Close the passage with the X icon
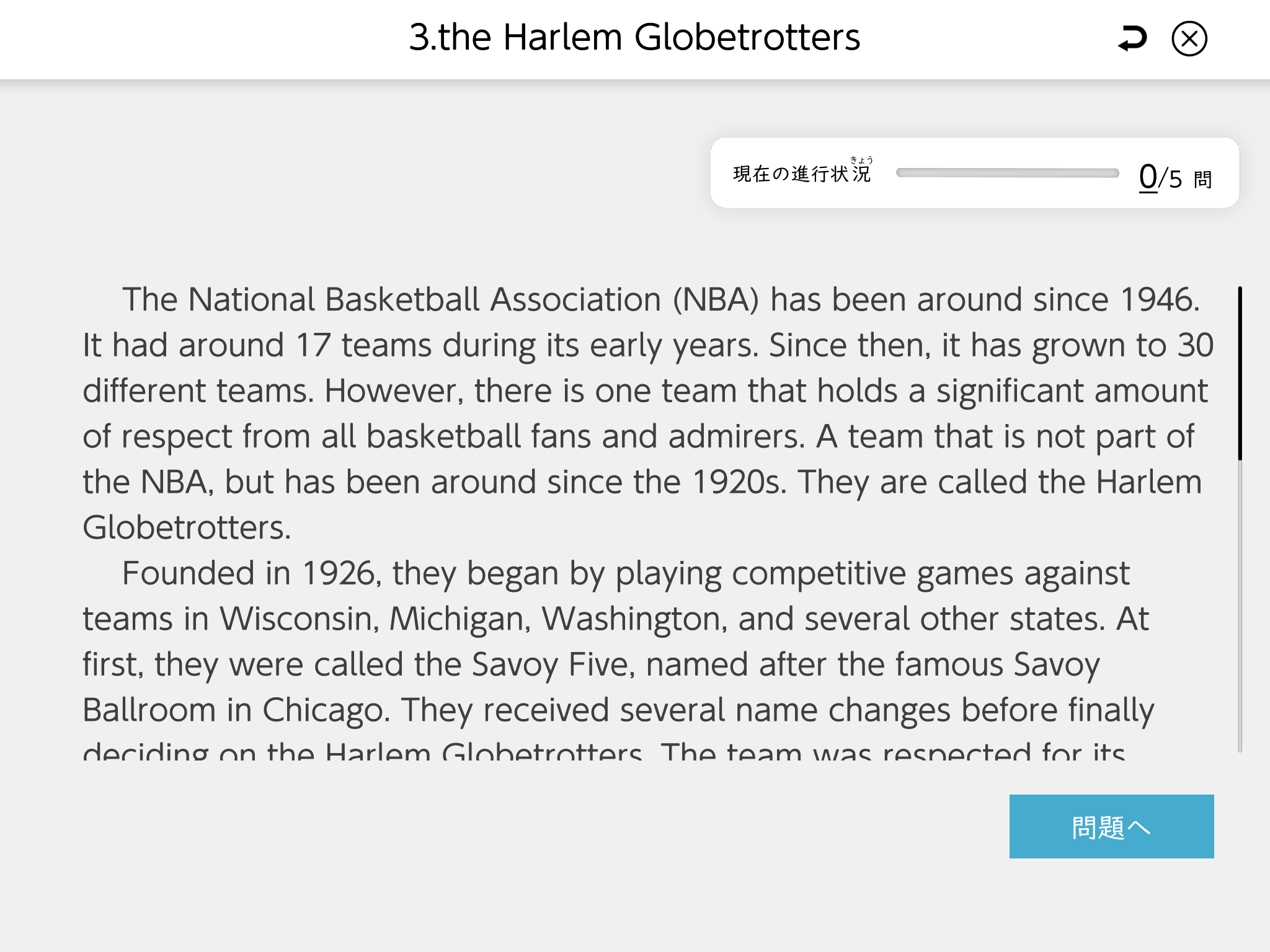The image size is (1270, 952). pos(1189,38)
